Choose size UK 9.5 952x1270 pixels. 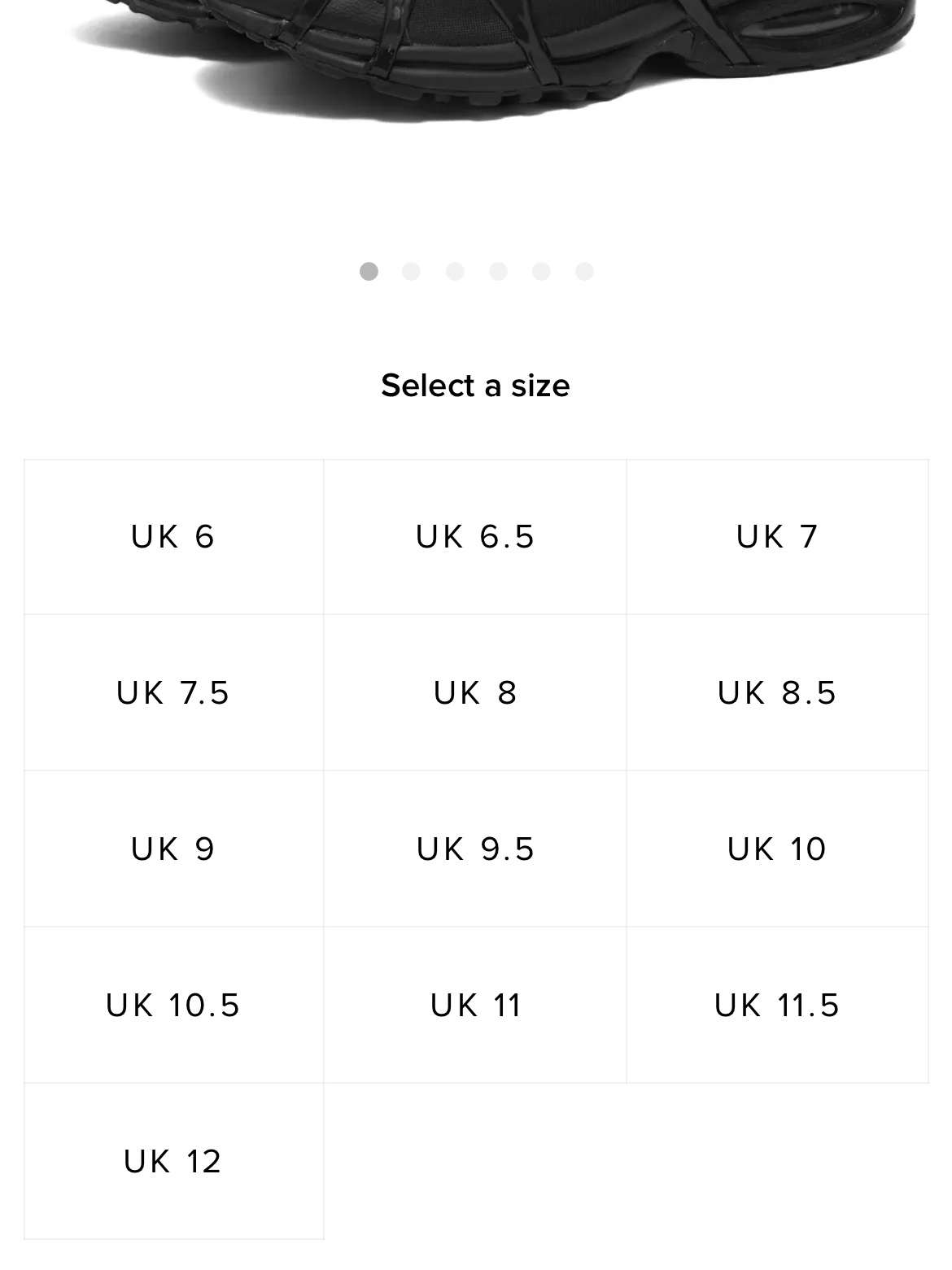point(475,849)
